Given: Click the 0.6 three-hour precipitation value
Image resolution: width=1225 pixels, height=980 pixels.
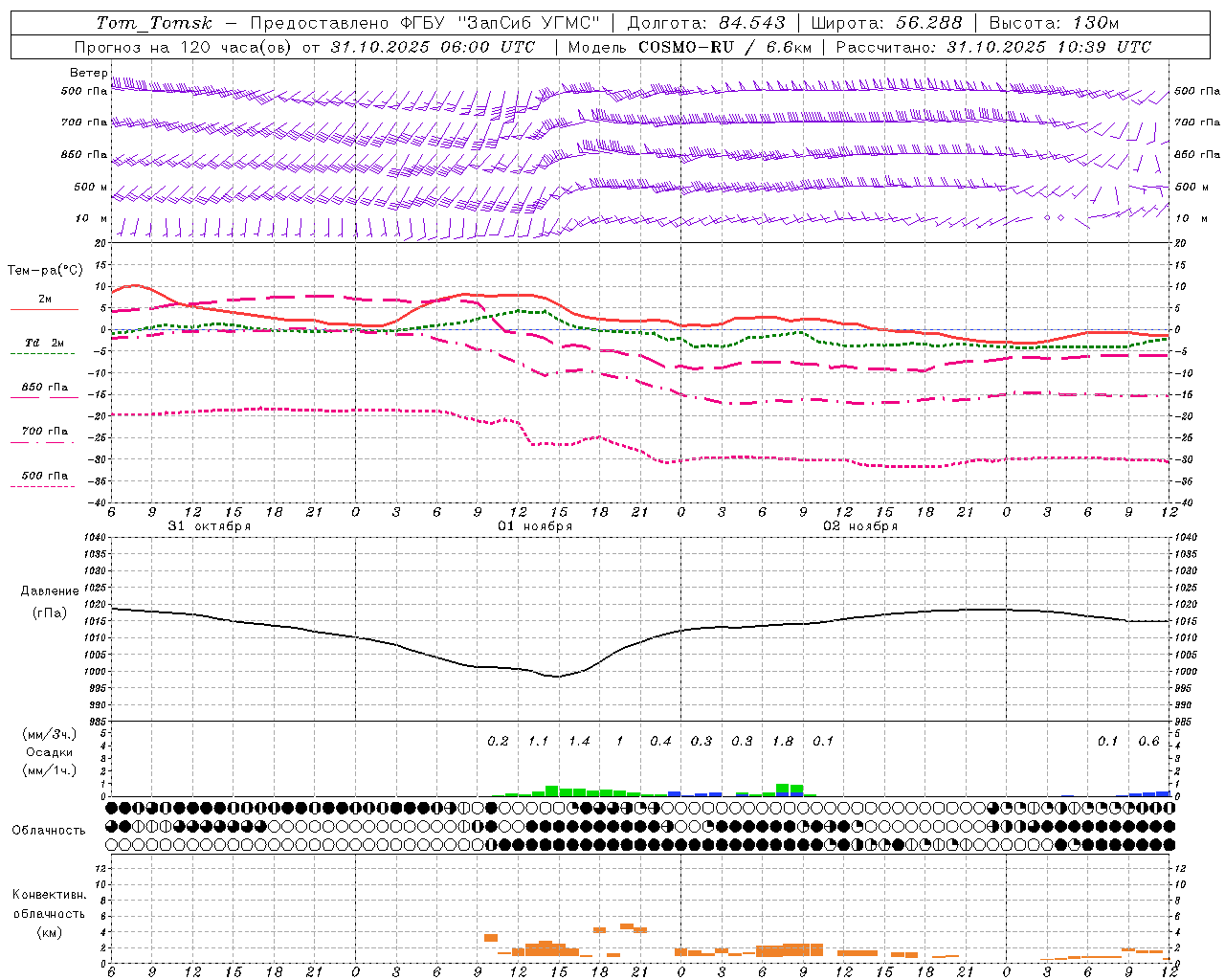Looking at the screenshot, I should coord(1148,742).
